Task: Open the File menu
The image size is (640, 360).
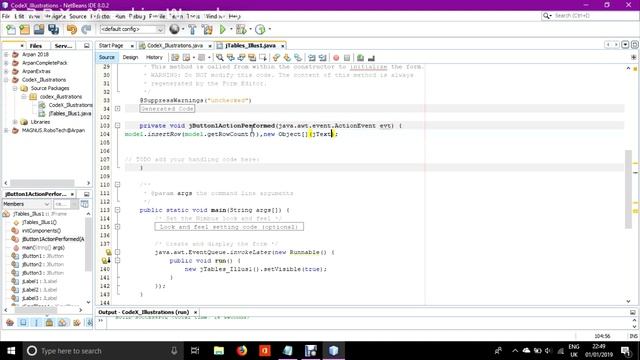Action: point(6,16)
